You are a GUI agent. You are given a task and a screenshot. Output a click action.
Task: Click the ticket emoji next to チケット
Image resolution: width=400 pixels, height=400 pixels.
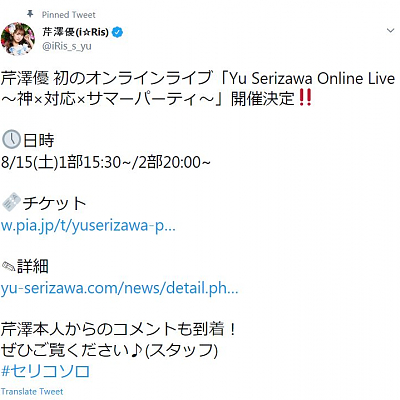pos(11,203)
